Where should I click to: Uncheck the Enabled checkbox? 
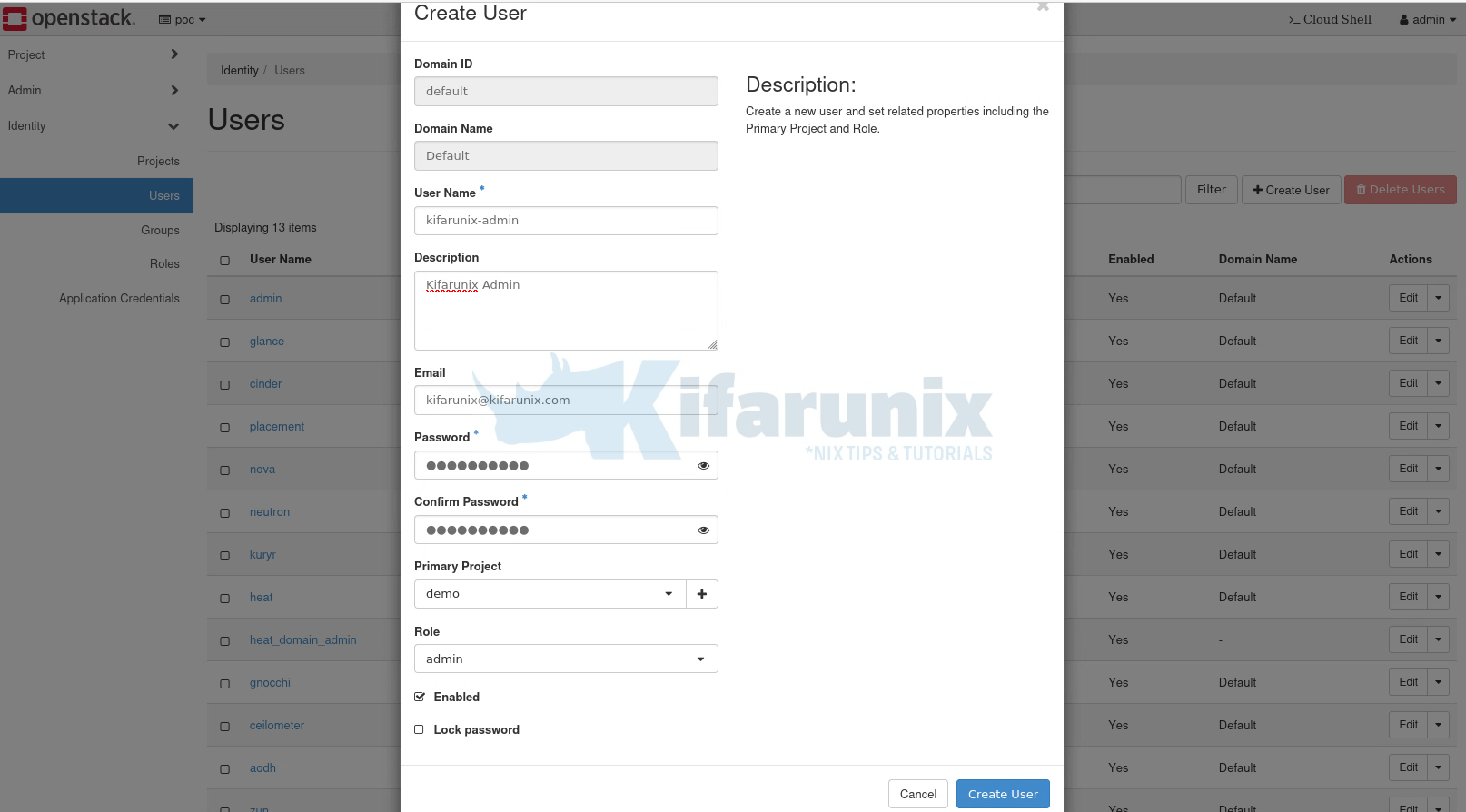click(x=420, y=698)
